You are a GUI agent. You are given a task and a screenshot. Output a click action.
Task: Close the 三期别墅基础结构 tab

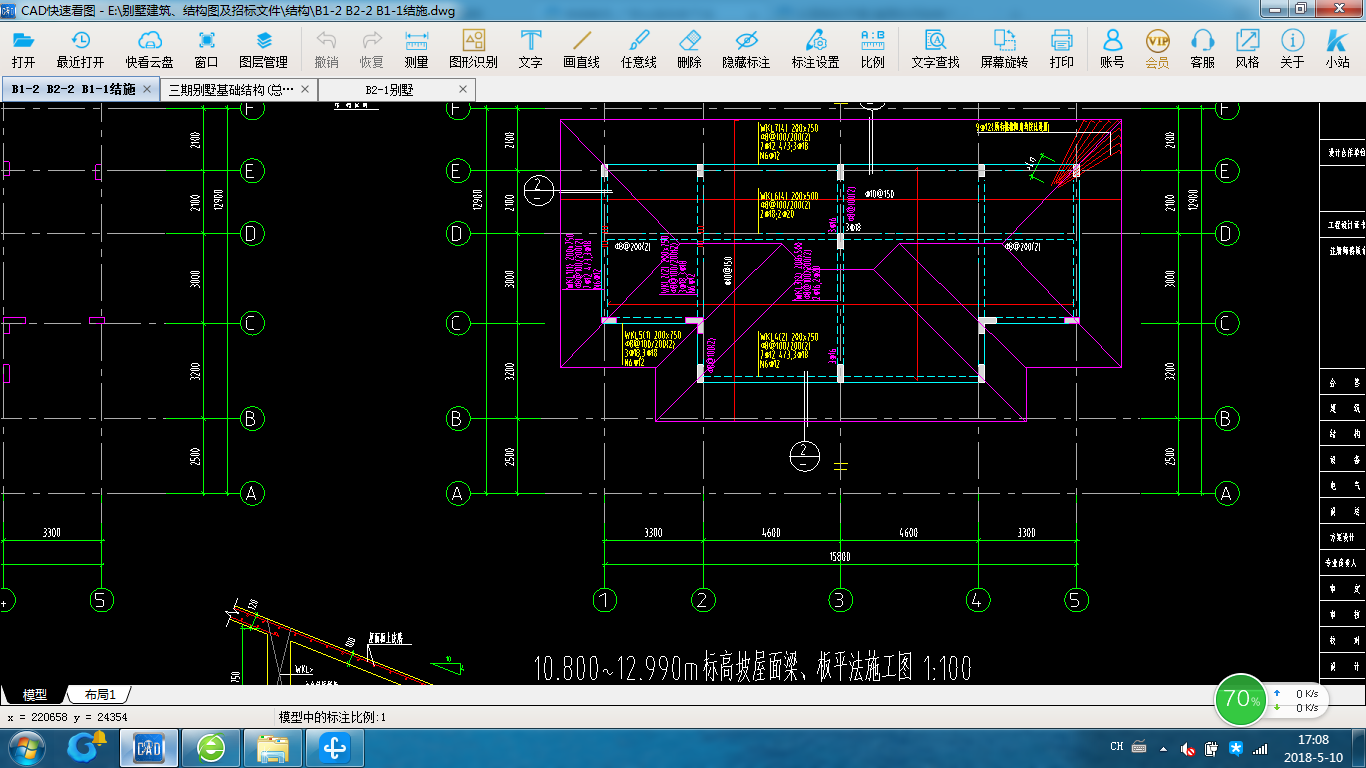coord(305,89)
